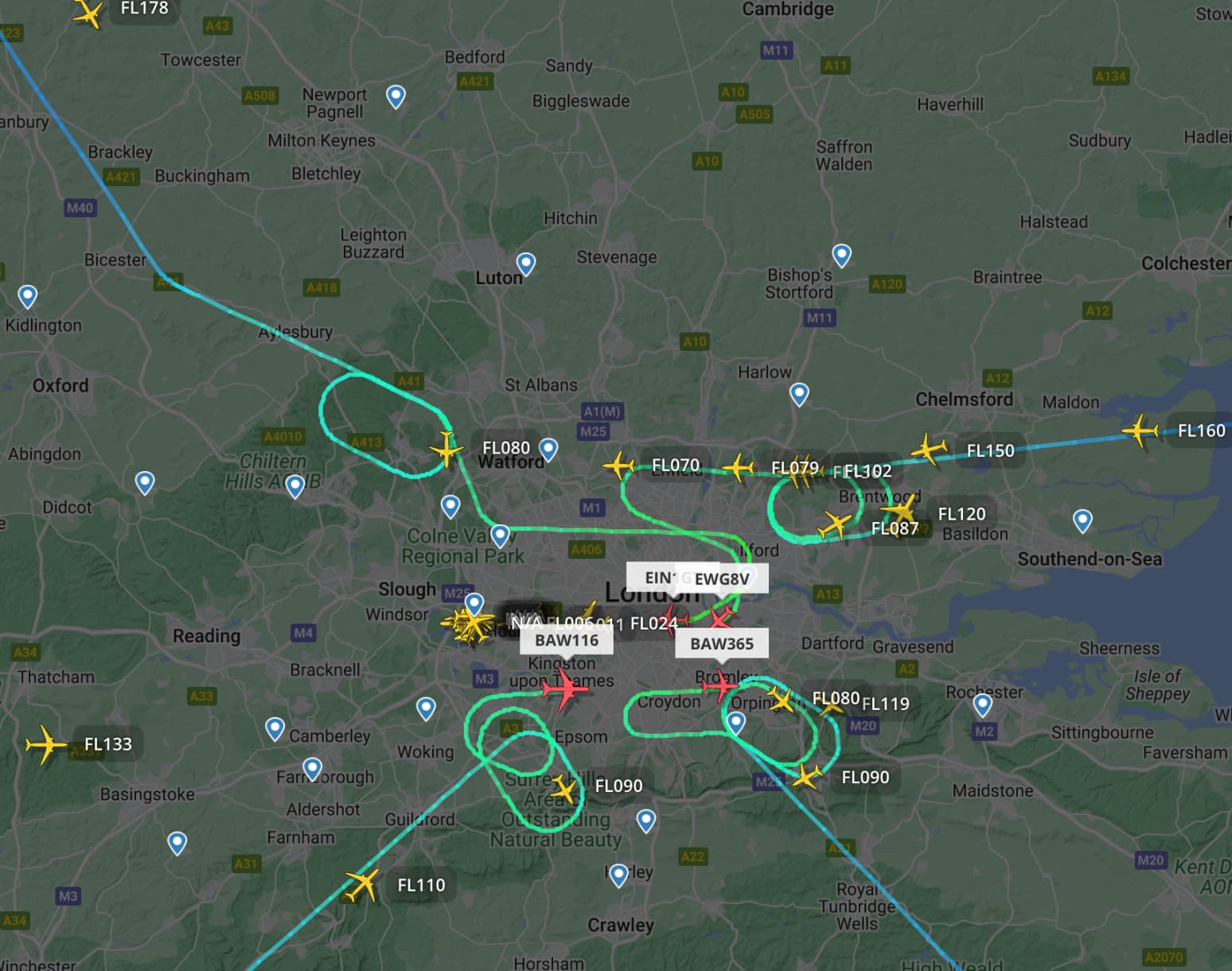
Task: Open the BAW365 callsign label
Action: coord(722,643)
